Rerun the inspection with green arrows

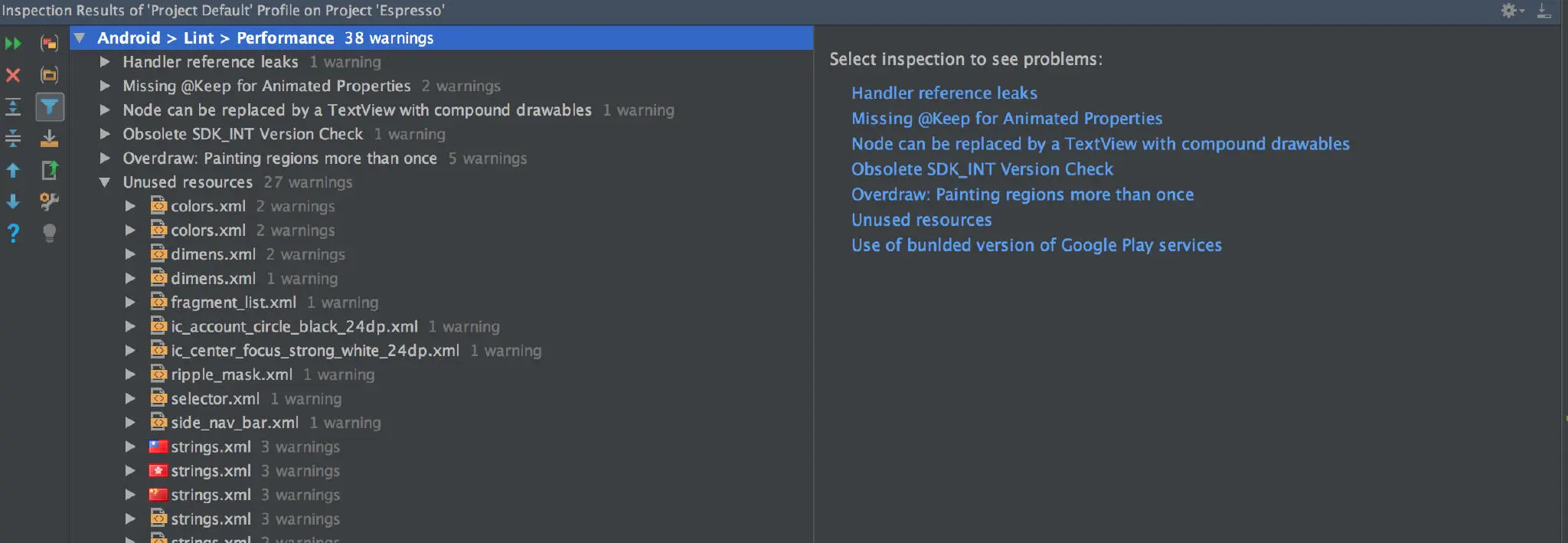13,44
